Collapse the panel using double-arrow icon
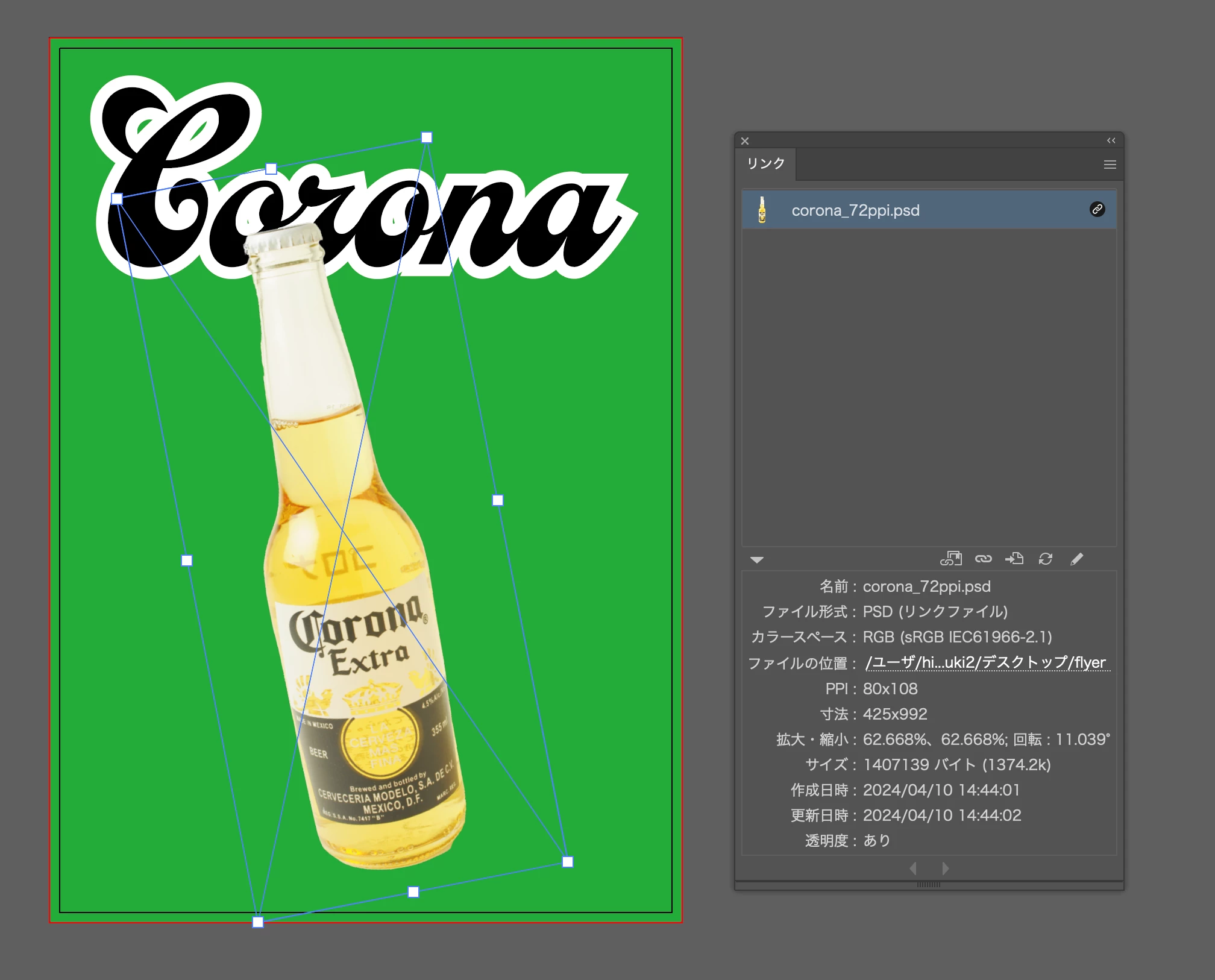This screenshot has height=980, width=1215. [1111, 140]
